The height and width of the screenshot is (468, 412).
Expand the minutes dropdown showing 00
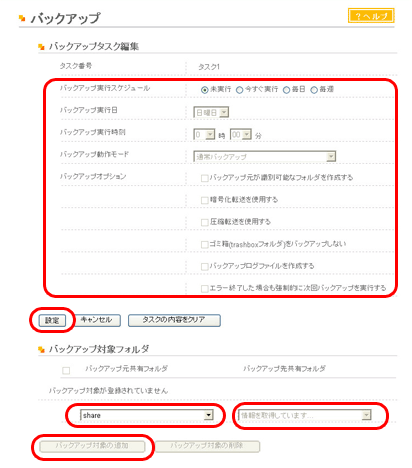240,135
